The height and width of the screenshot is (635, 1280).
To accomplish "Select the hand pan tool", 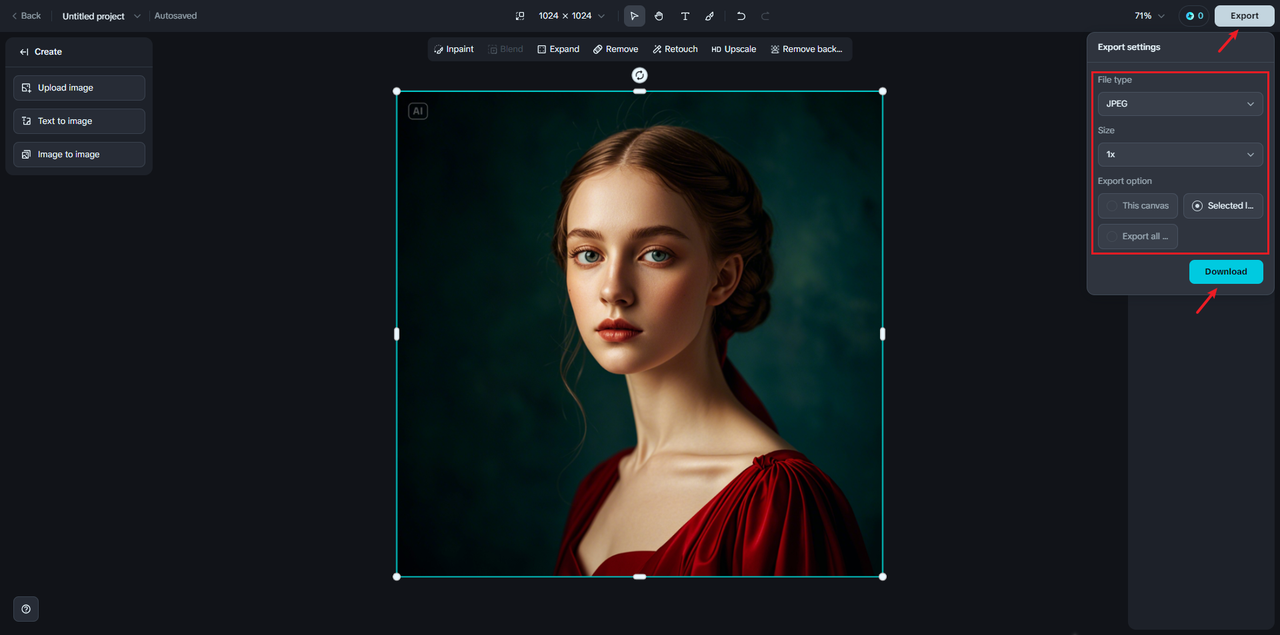I will pyautogui.click(x=659, y=16).
